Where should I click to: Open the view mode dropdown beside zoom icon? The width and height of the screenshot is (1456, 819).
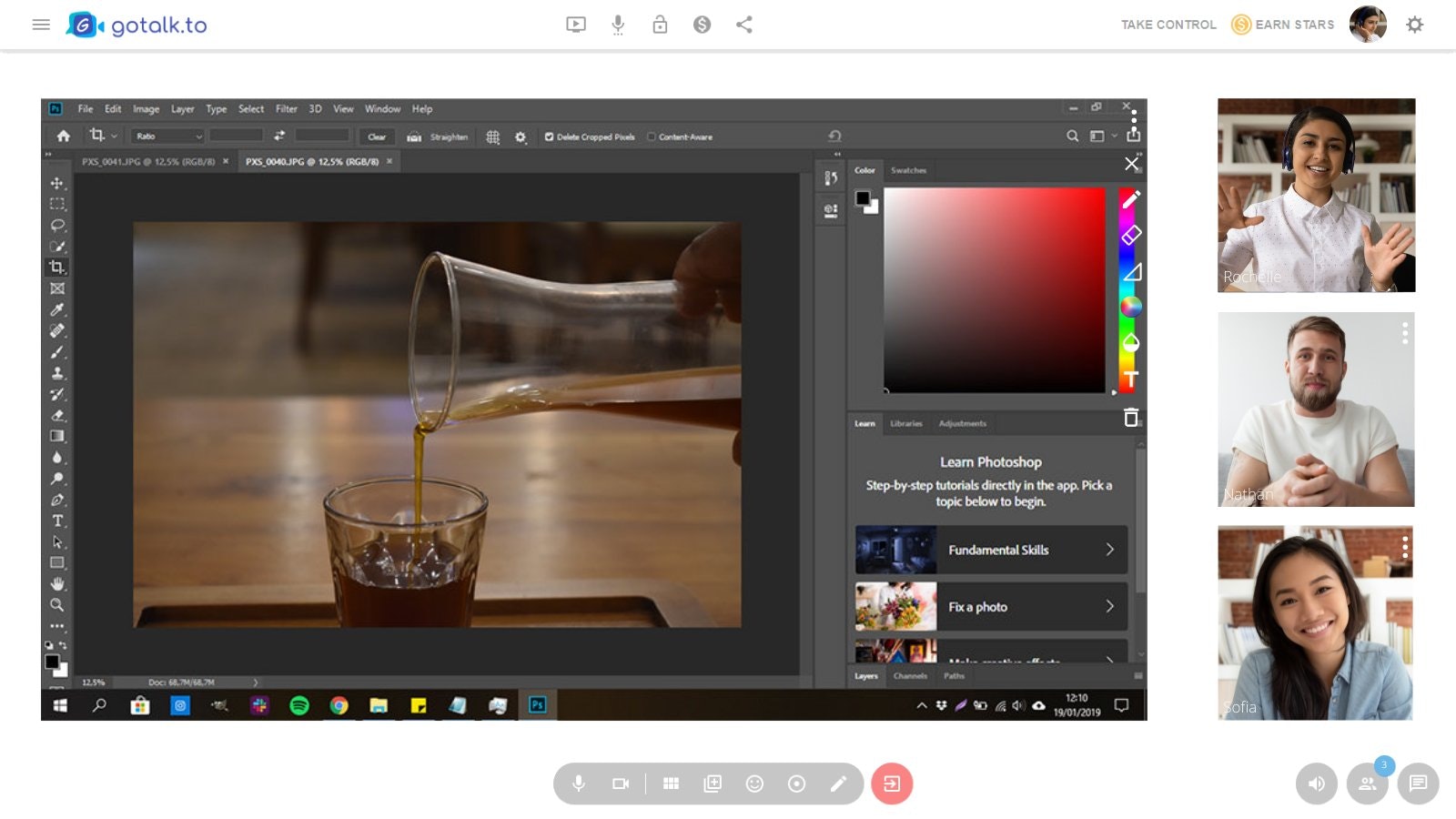coord(1112,136)
